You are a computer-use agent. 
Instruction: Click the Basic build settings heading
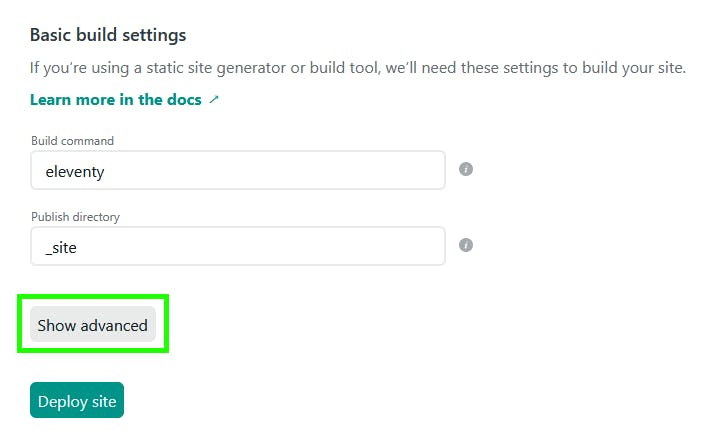[x=108, y=35]
